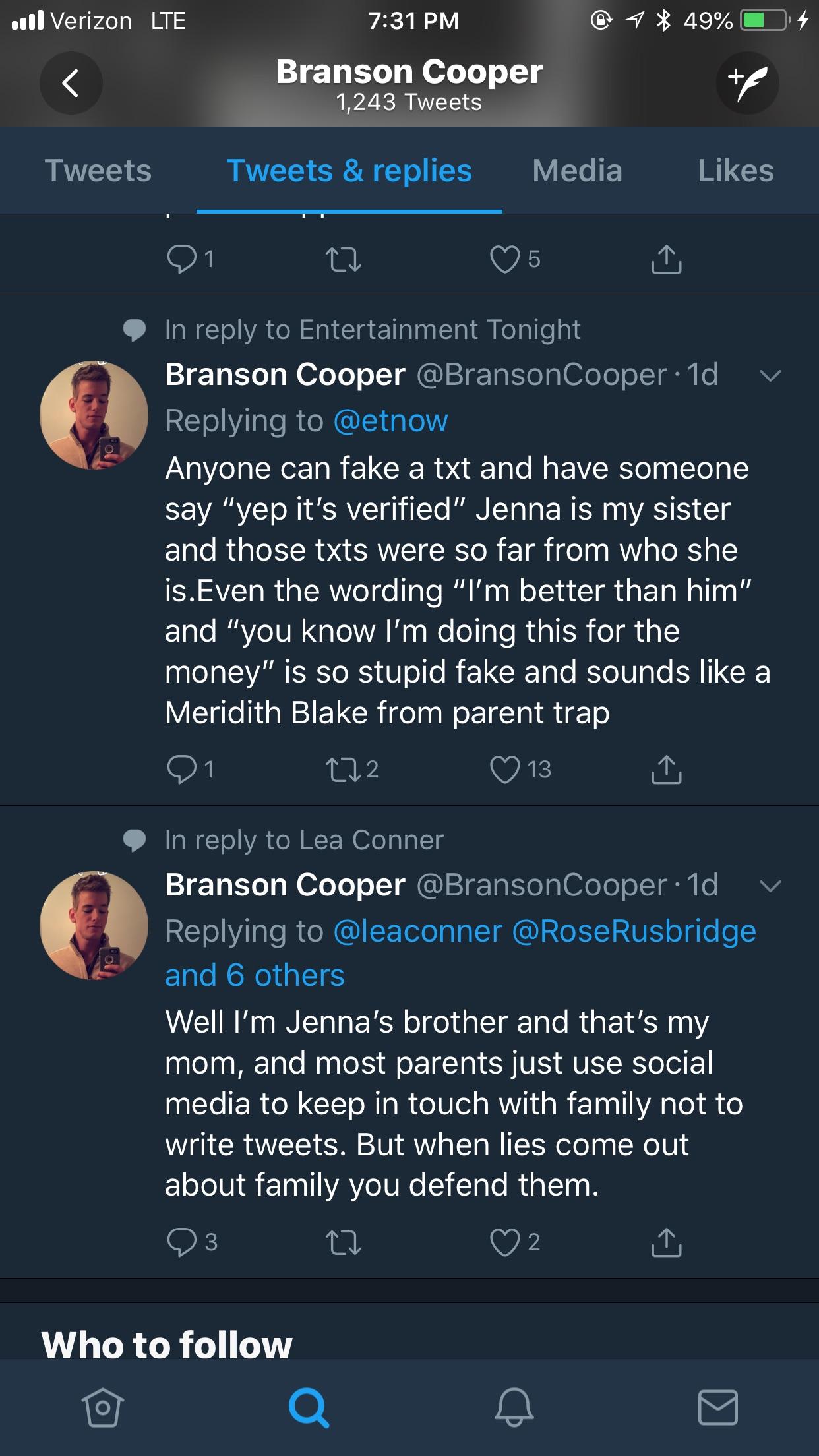The image size is (819, 1456).
Task: Open the Notifications bell icon
Action: (x=514, y=1407)
